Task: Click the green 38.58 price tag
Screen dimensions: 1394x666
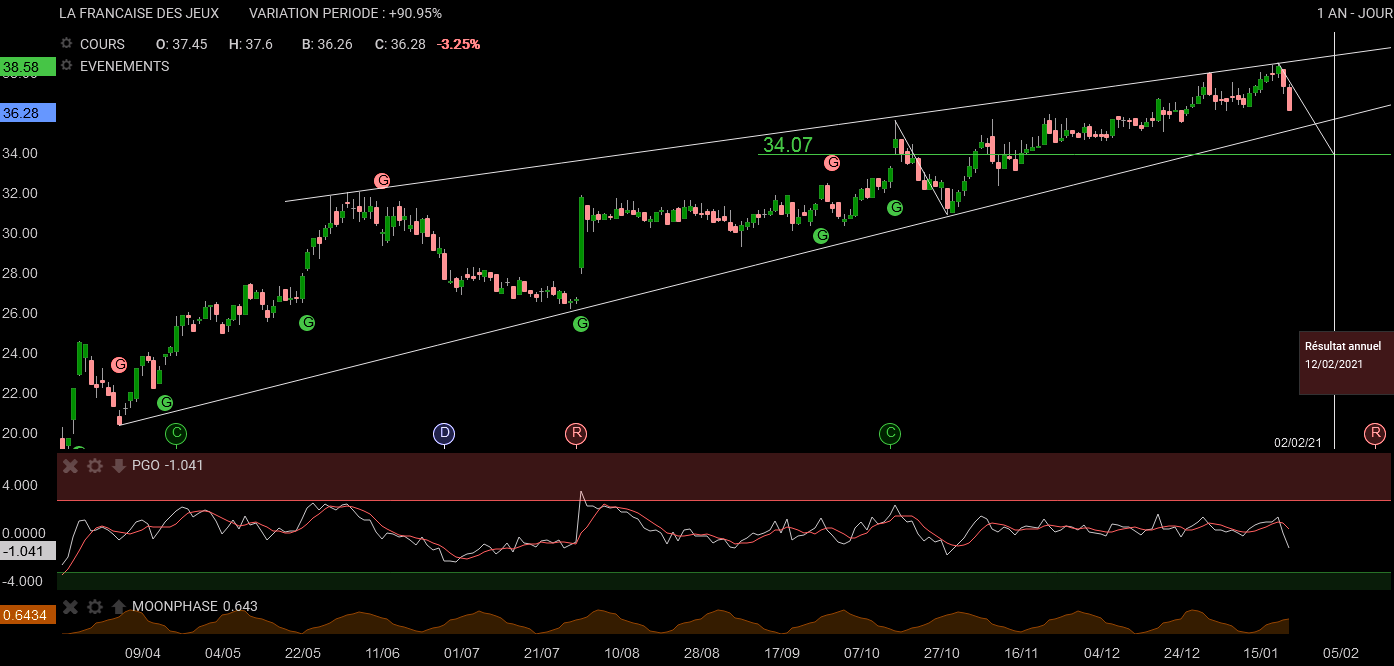Action: (x=28, y=68)
